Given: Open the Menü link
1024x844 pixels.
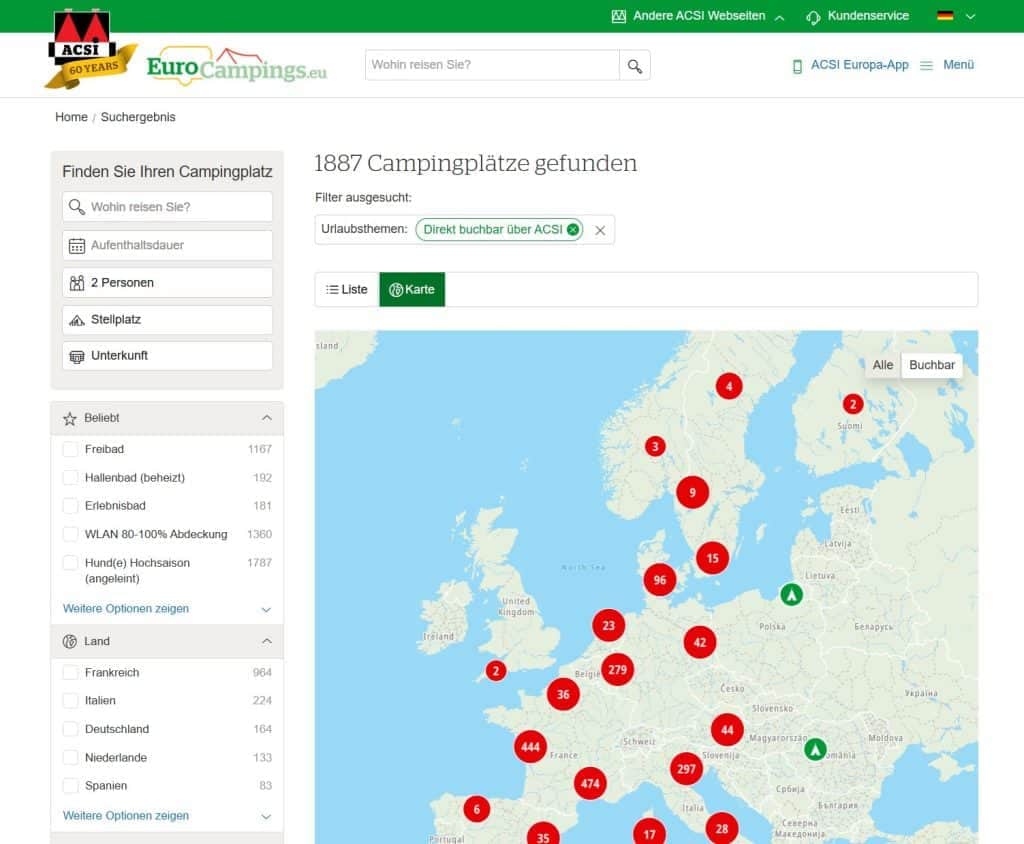Looking at the screenshot, I should click(958, 65).
